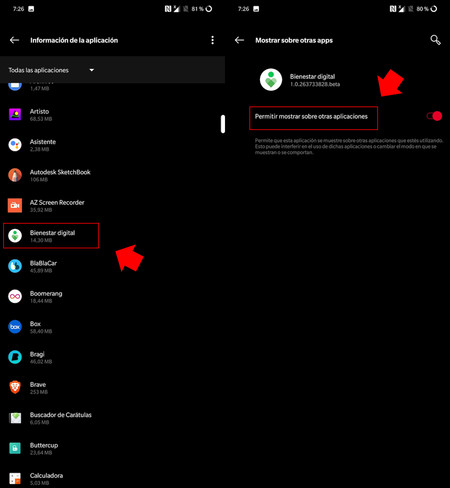The height and width of the screenshot is (488, 450).
Task: Tap battery indicator showing 80 %
Action: [427, 9]
